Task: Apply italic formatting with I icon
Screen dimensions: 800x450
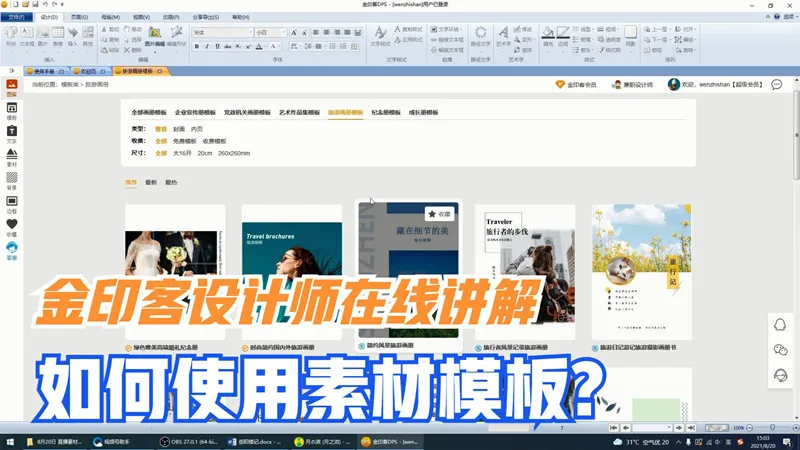Action: pos(207,46)
